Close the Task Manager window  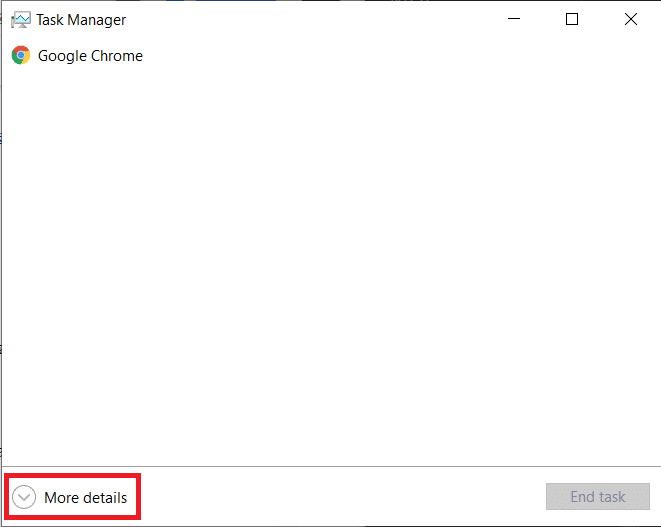(631, 19)
